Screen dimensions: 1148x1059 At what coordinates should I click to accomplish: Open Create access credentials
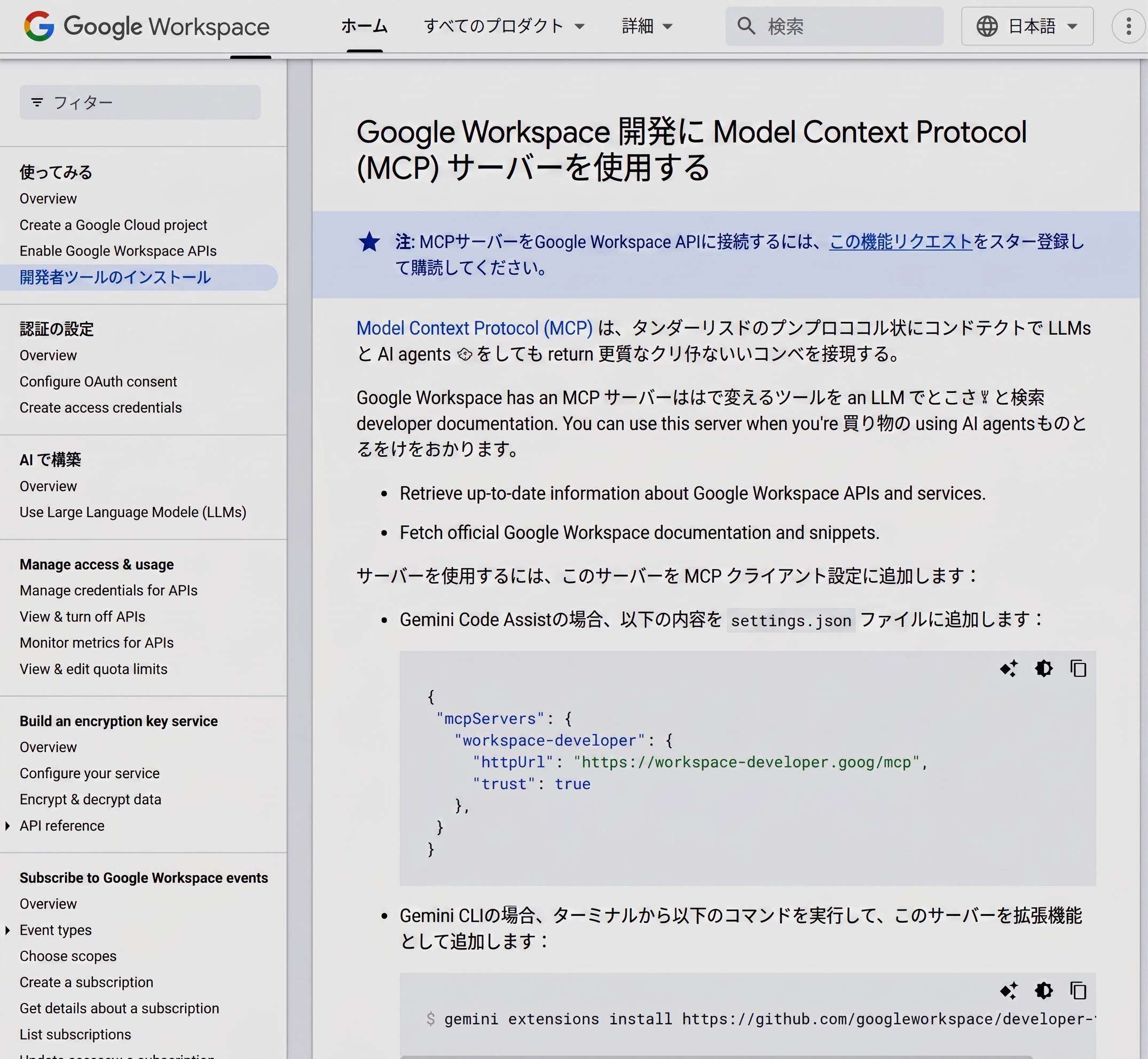click(100, 407)
